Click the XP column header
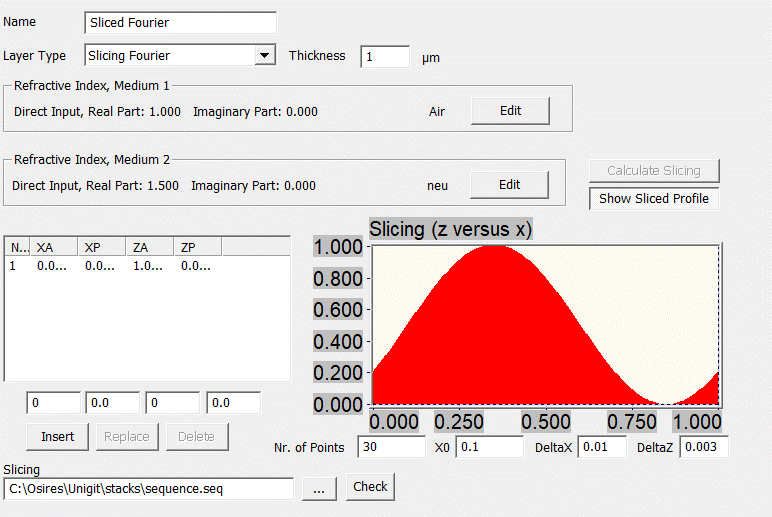This screenshot has height=517, width=772. 102,247
